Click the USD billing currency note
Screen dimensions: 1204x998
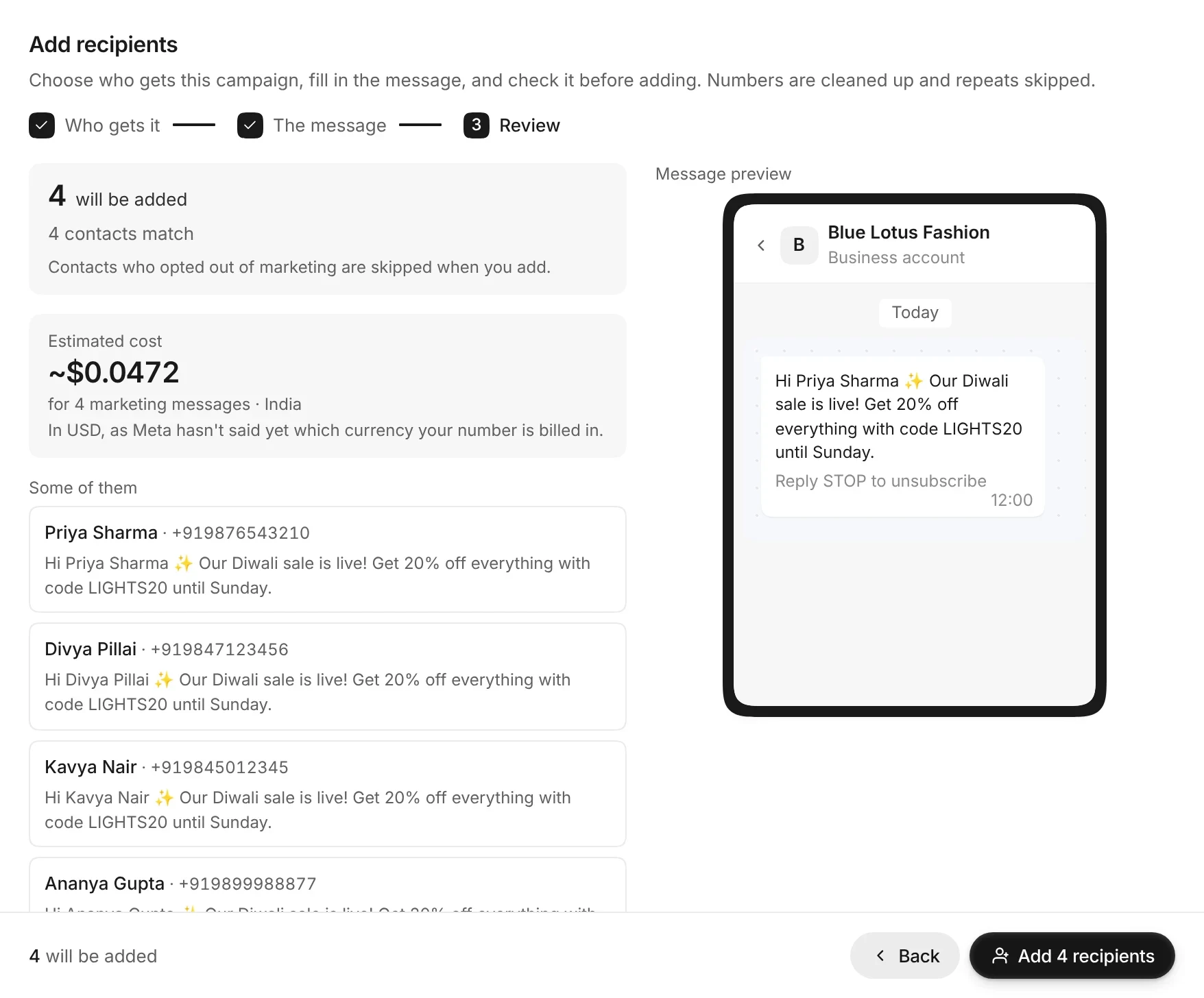click(x=326, y=430)
